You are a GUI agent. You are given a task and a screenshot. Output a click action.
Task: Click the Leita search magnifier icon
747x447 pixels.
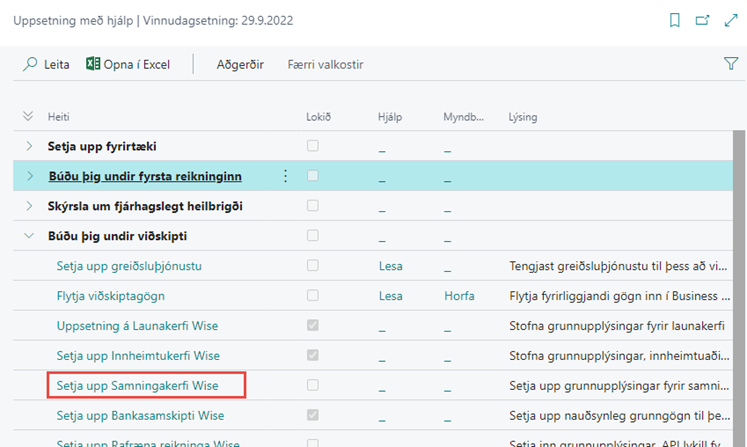[30, 64]
